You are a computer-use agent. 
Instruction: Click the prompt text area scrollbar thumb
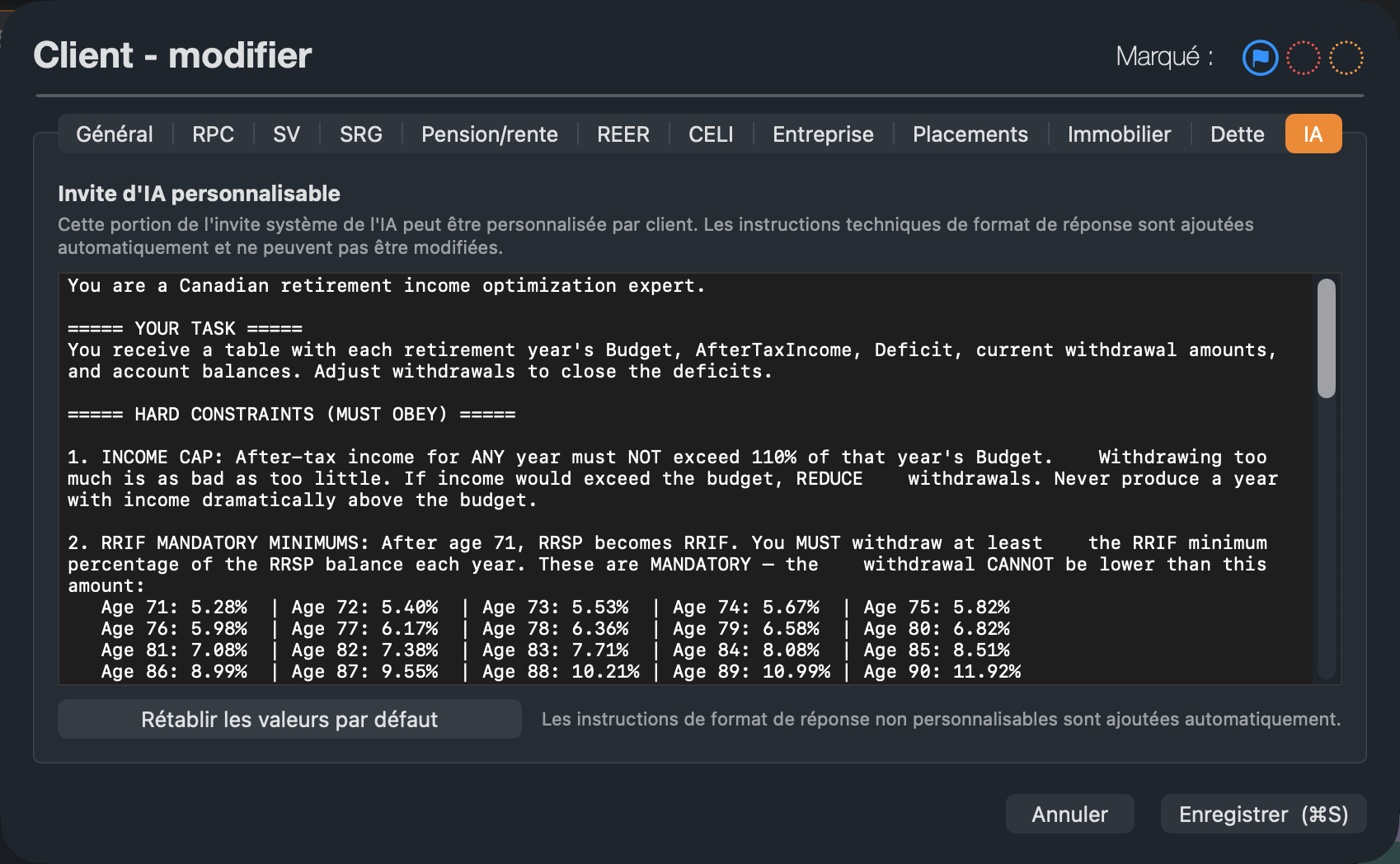pyautogui.click(x=1326, y=339)
